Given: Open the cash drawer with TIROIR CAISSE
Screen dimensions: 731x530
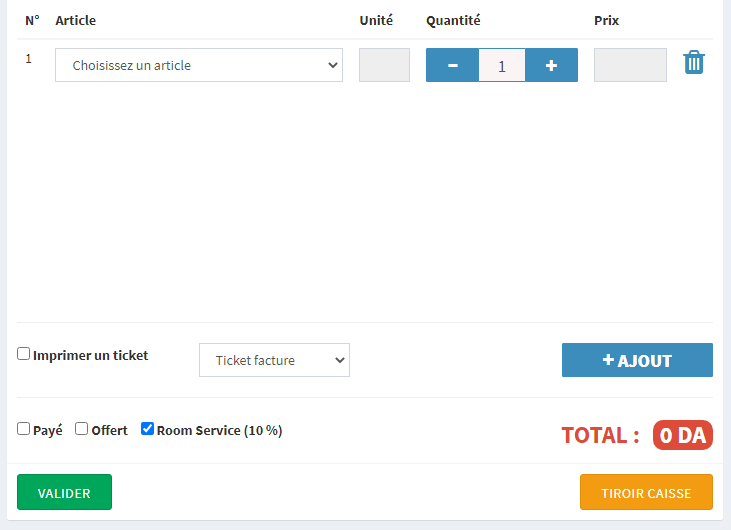Looking at the screenshot, I should (646, 492).
